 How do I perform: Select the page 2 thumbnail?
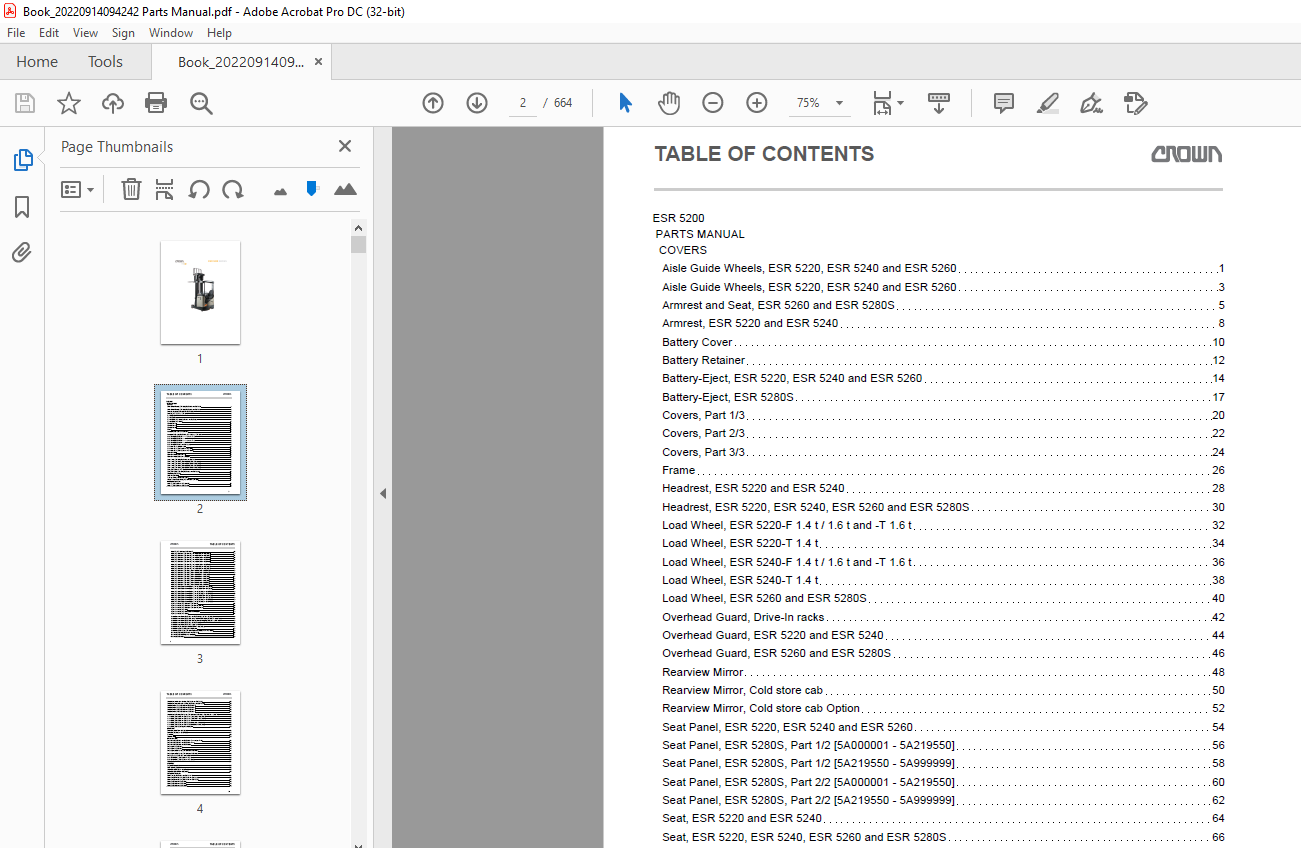pyautogui.click(x=200, y=442)
